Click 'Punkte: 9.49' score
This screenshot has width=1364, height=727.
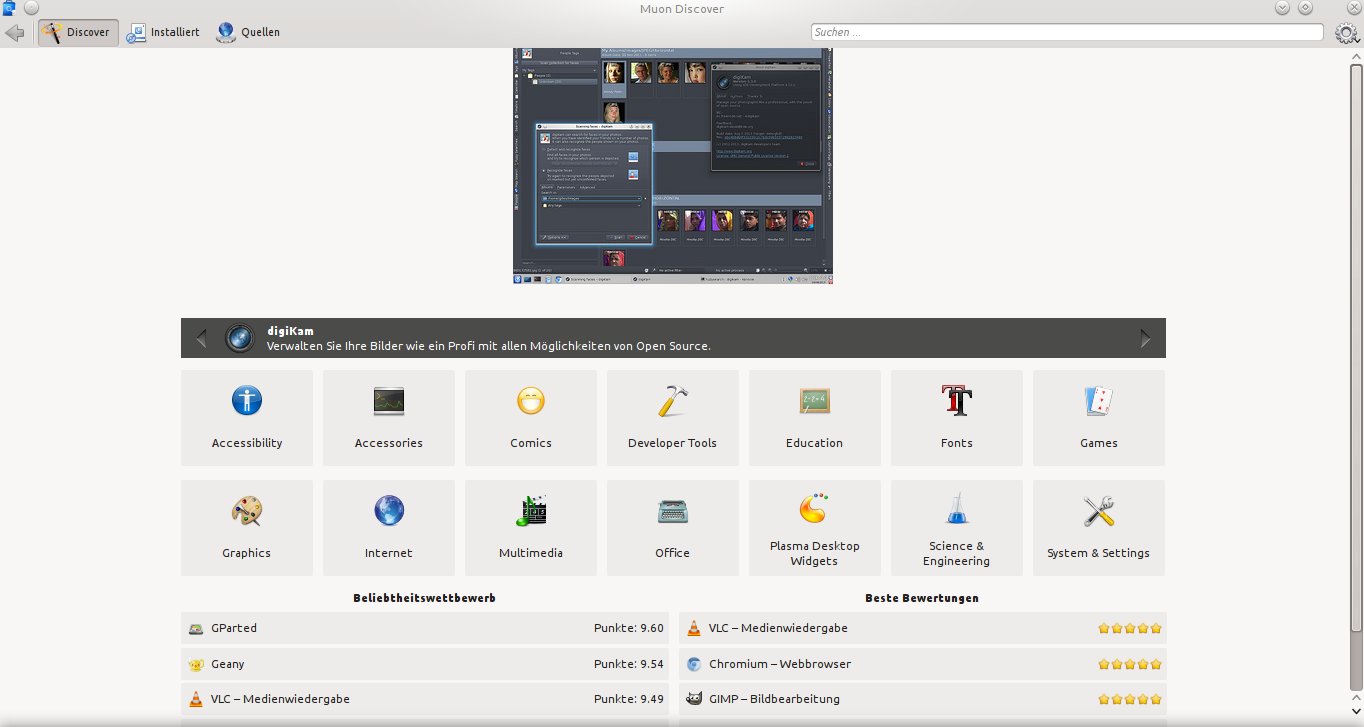pyautogui.click(x=628, y=699)
